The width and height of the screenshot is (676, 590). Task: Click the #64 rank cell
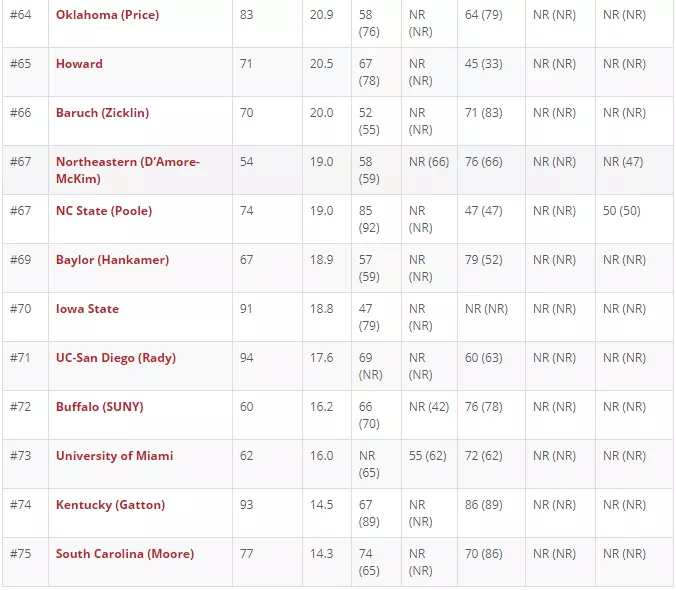[x=21, y=15]
